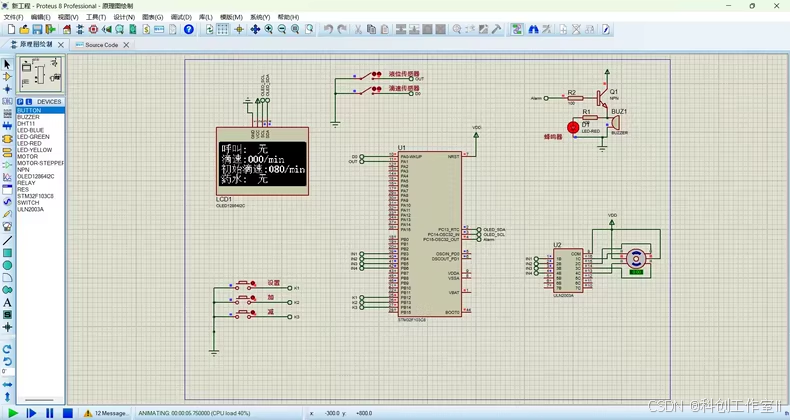Click the P pick devices button
The image size is (790, 420).
tap(20, 101)
